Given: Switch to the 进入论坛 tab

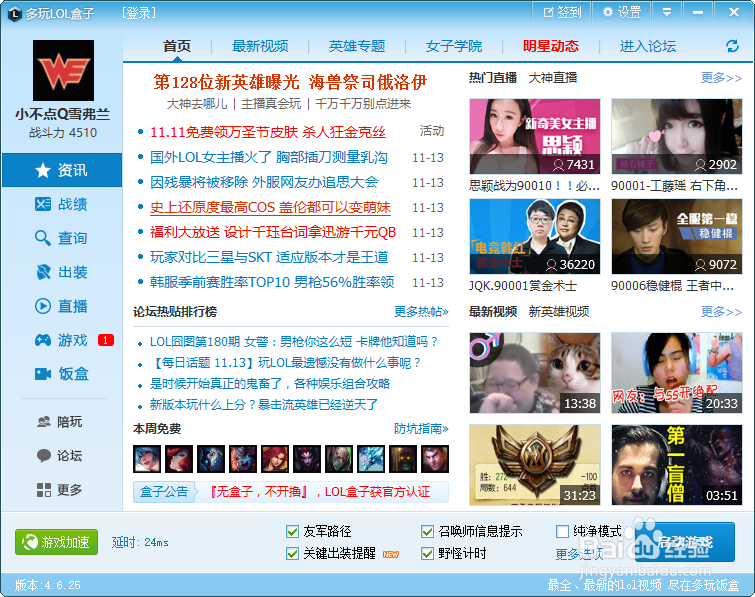Looking at the screenshot, I should point(648,46).
